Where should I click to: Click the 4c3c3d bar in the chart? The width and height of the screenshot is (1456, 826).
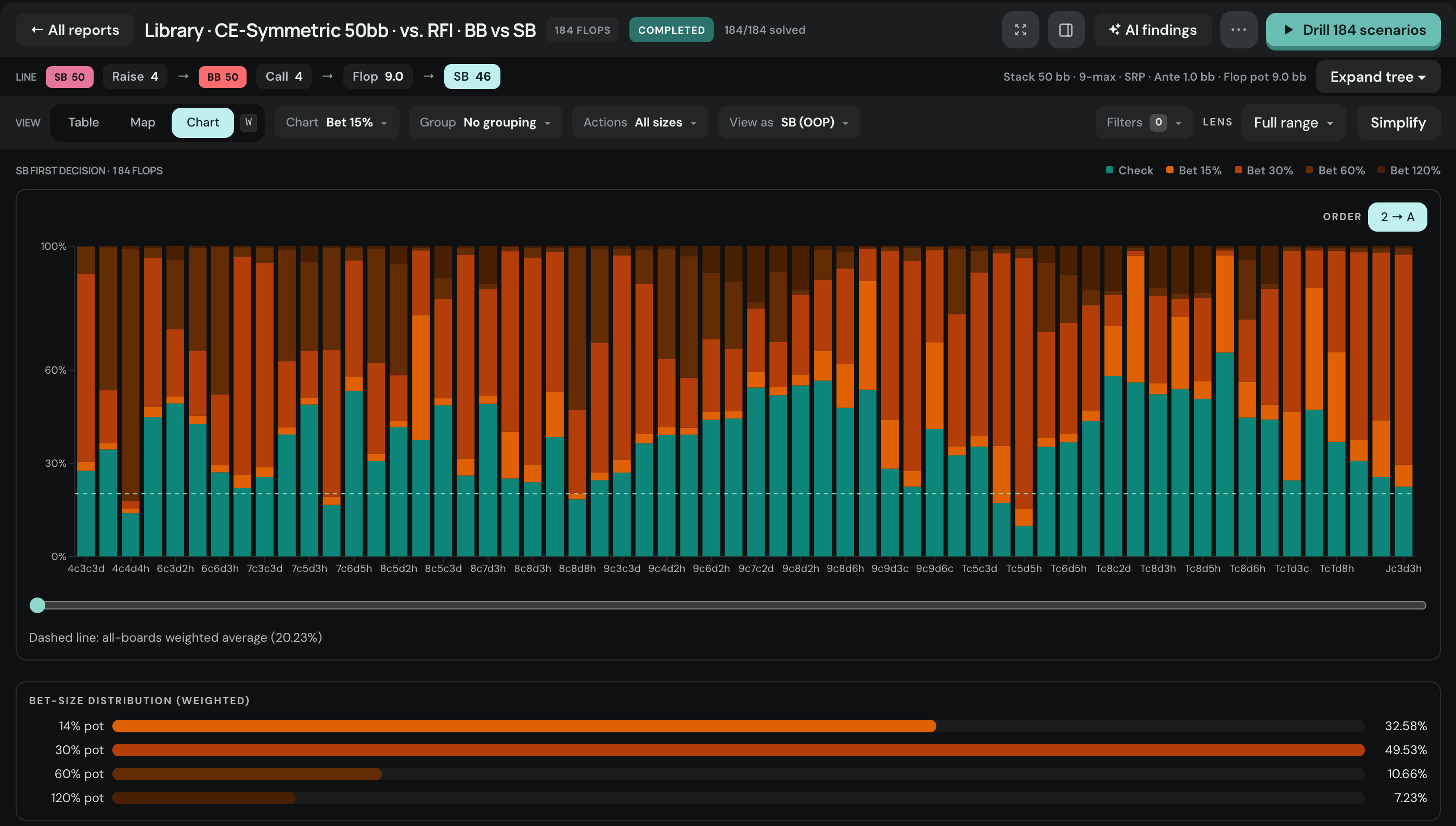coord(86,401)
